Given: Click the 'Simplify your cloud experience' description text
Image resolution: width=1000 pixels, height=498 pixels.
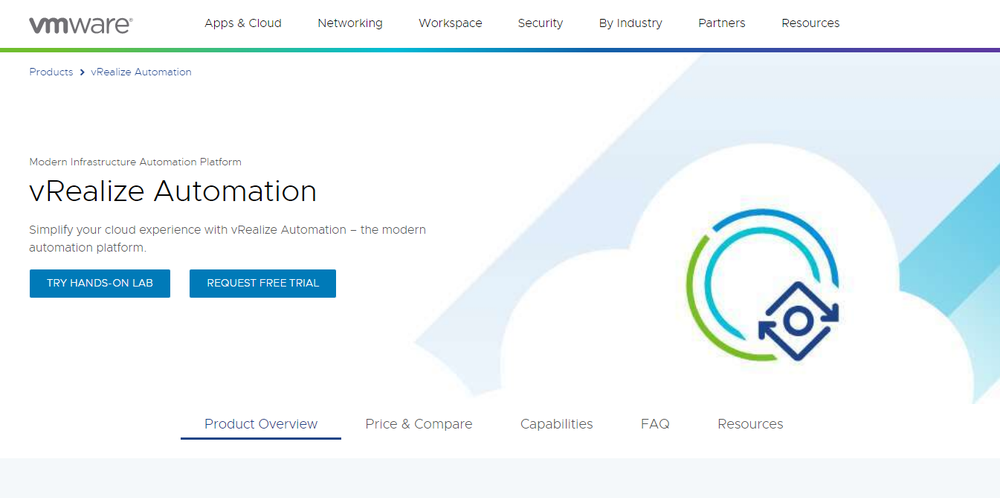Looking at the screenshot, I should tap(228, 238).
